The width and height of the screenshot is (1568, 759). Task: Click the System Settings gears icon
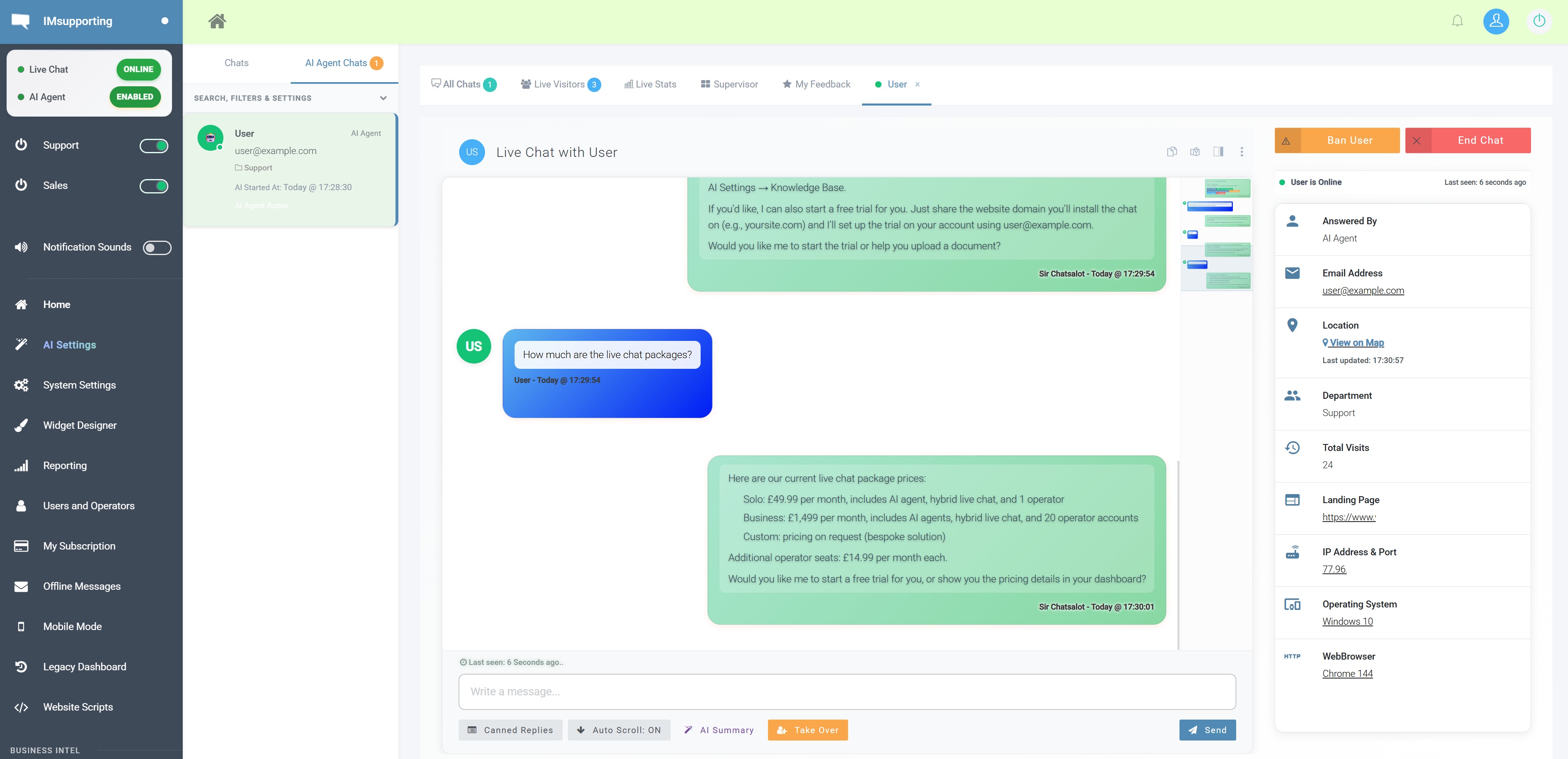coord(21,385)
